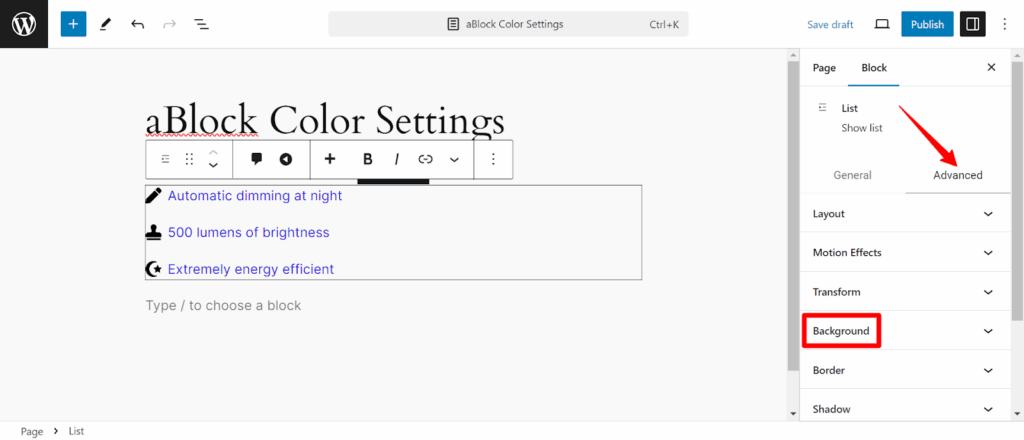Image resolution: width=1024 pixels, height=440 pixels.
Task: Click list item Extremely energy efficient
Action: click(x=251, y=268)
